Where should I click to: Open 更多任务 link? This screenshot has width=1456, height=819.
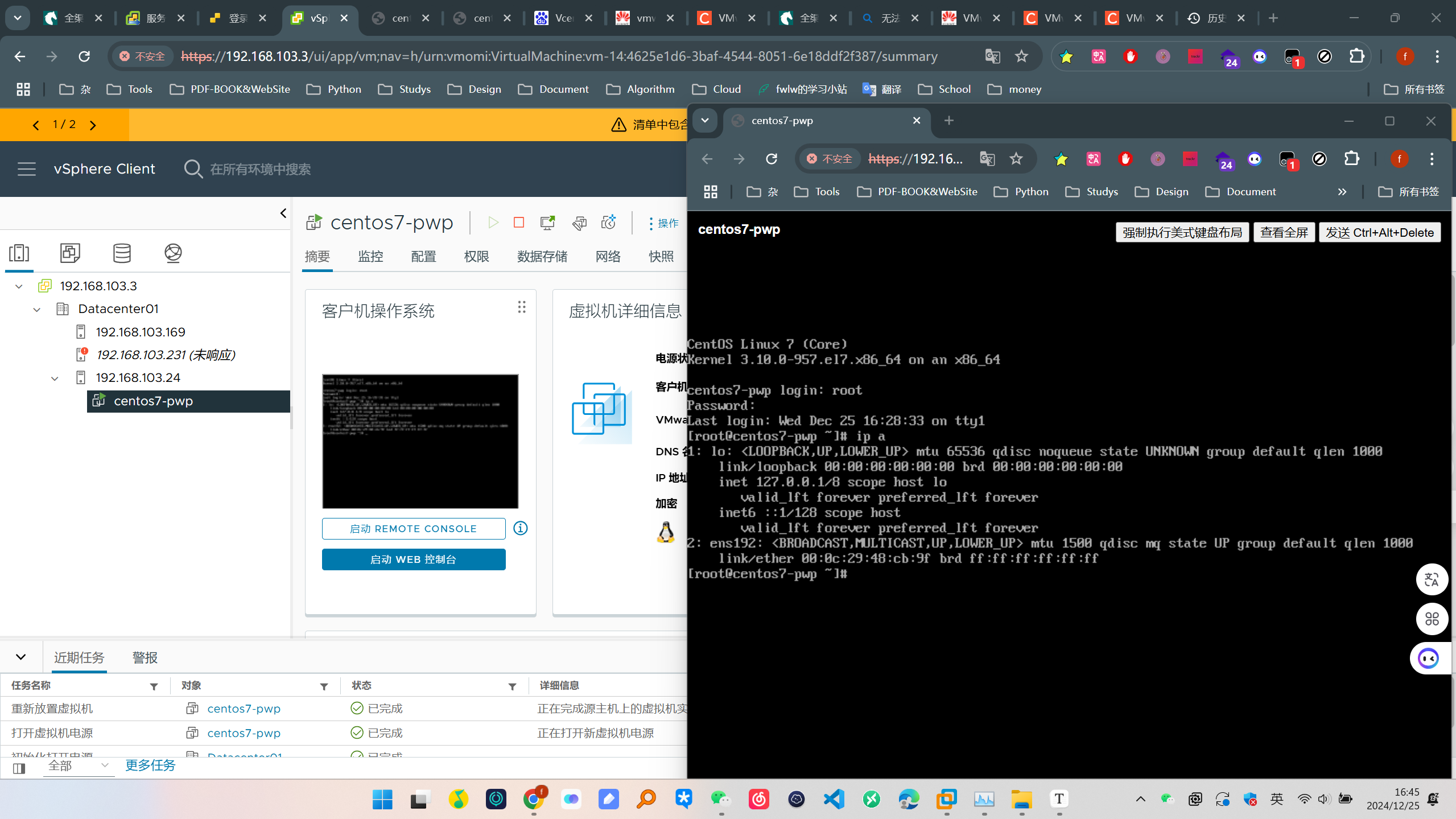[x=150, y=766]
